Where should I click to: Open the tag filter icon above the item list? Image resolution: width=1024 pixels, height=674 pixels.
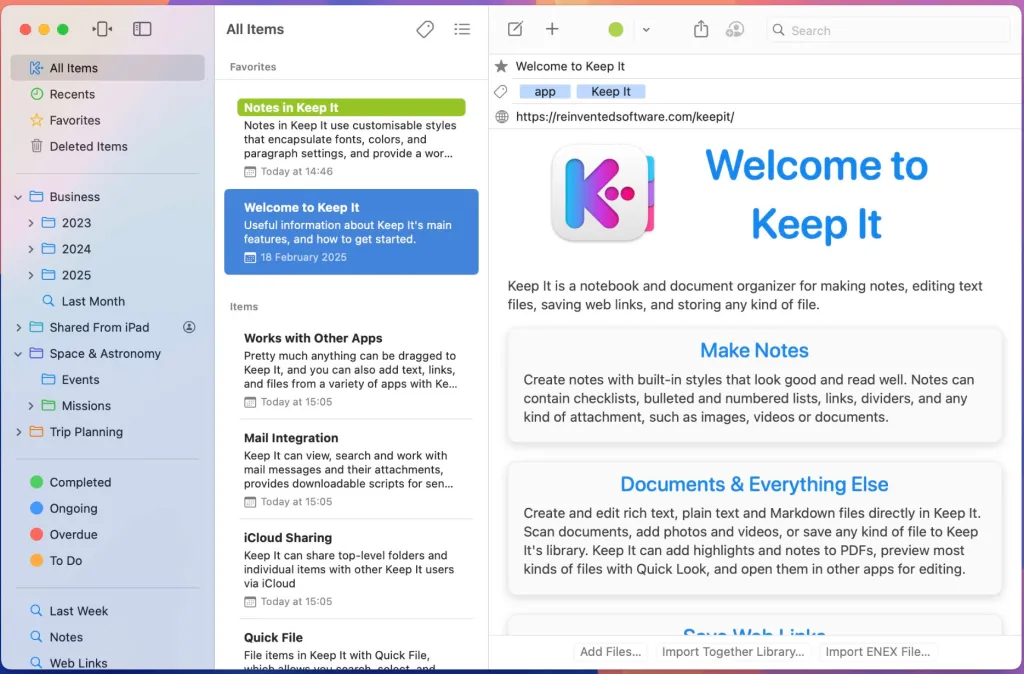(x=424, y=29)
